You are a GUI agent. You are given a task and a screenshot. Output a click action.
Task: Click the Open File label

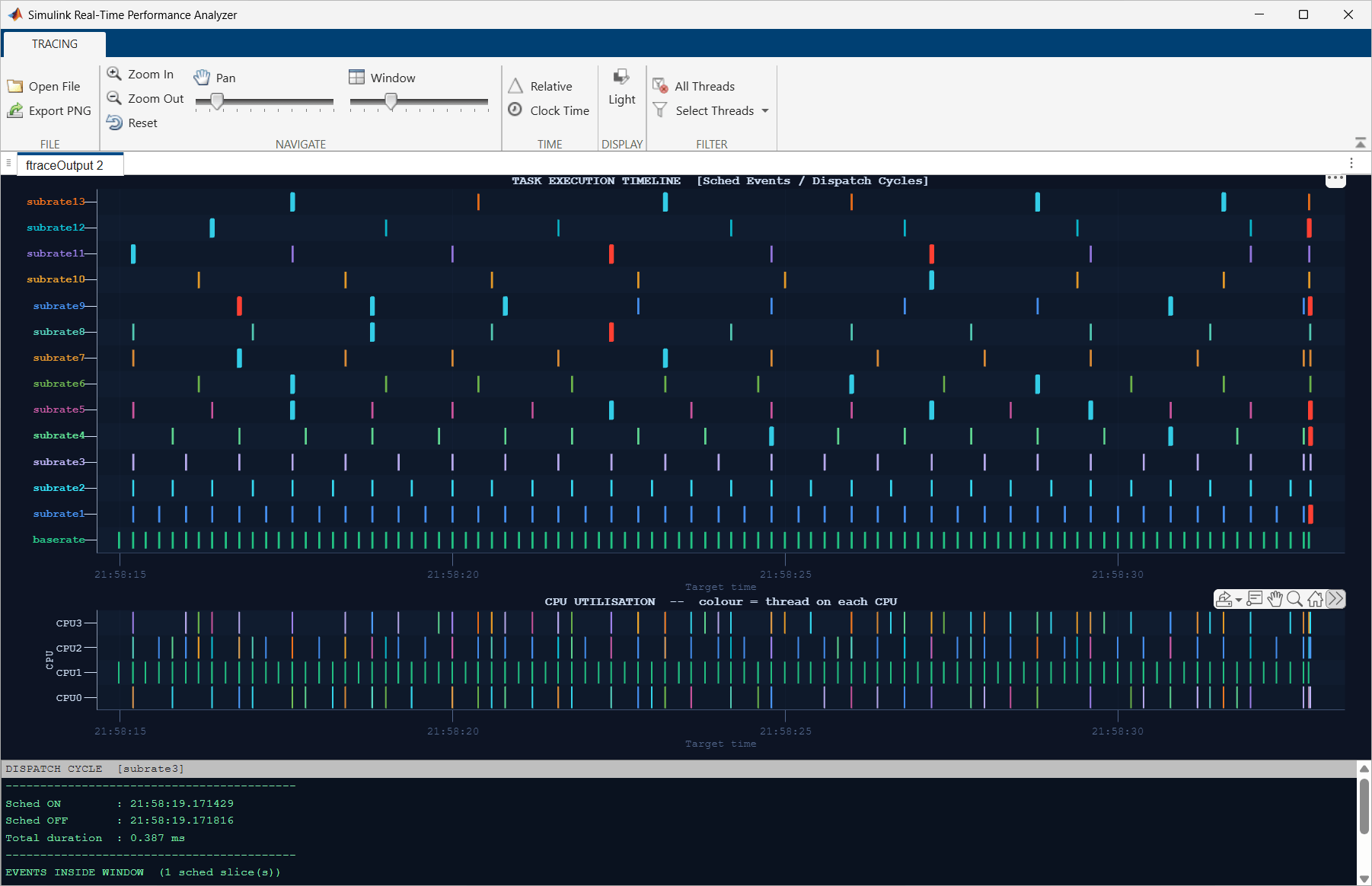[54, 87]
